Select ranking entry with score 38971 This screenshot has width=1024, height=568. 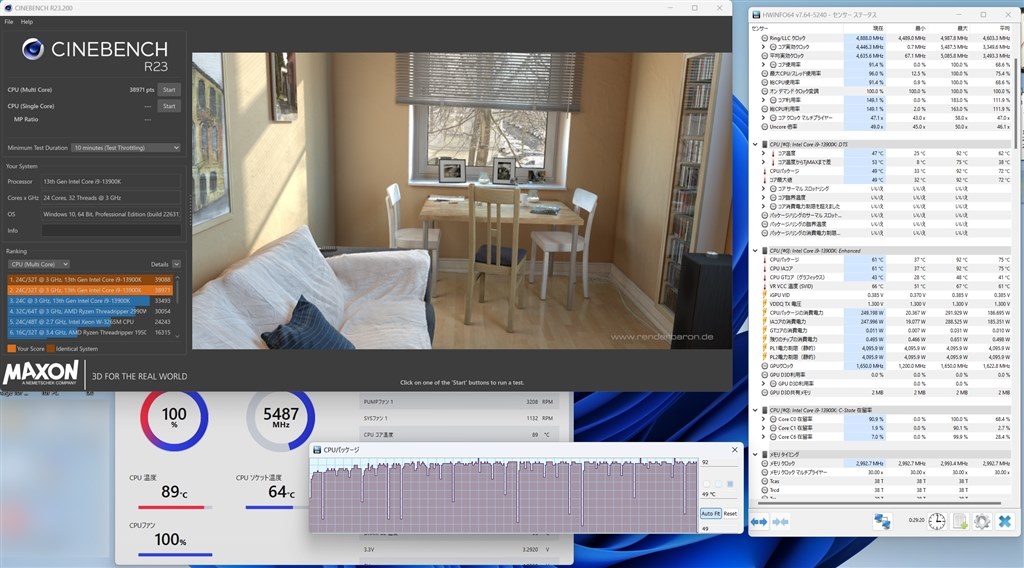coord(90,290)
